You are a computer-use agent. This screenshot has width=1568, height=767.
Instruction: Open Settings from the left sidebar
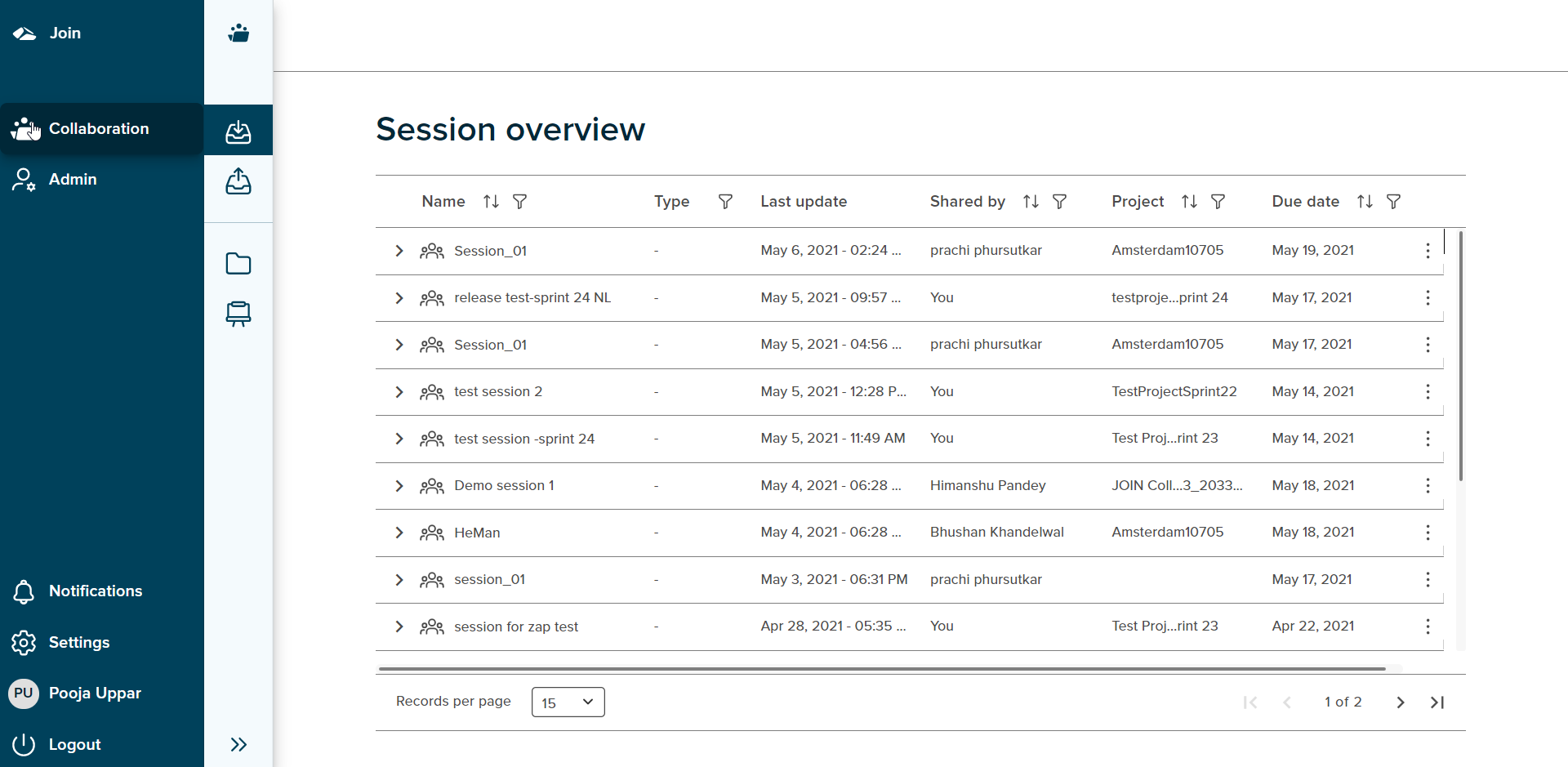pyautogui.click(x=79, y=642)
